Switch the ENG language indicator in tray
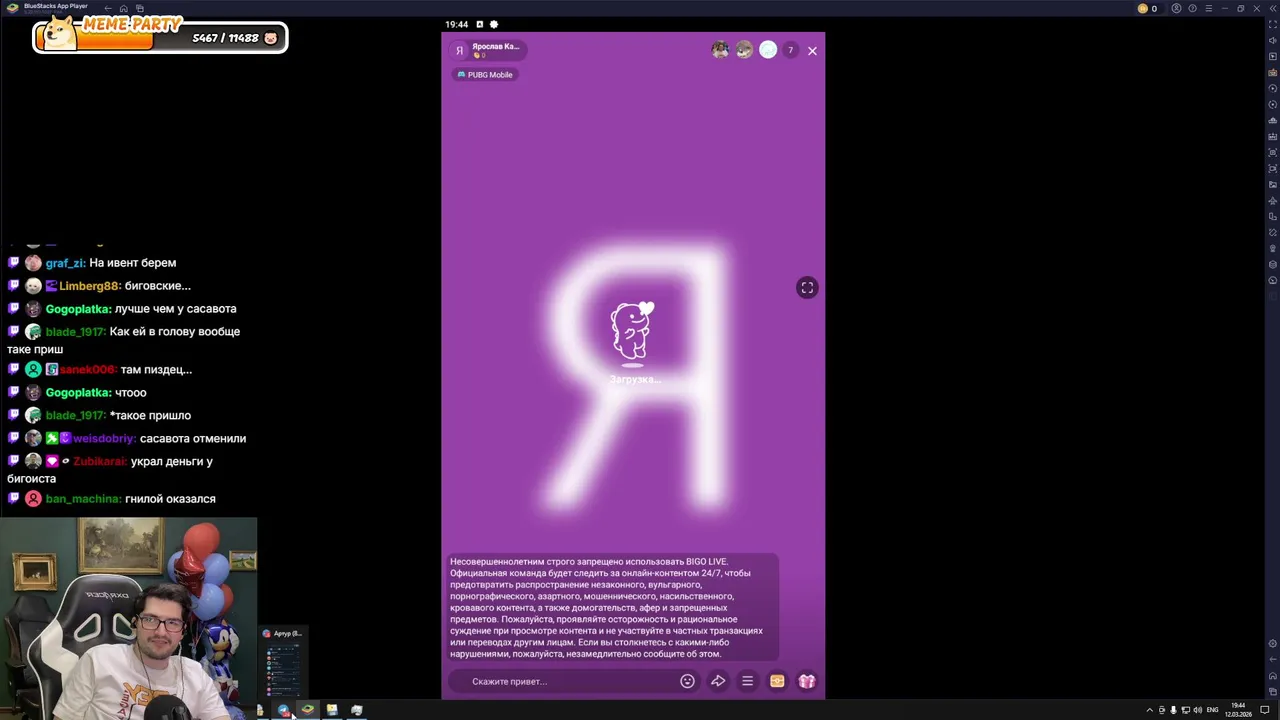Screen dimensions: 1280x720 point(1213,710)
